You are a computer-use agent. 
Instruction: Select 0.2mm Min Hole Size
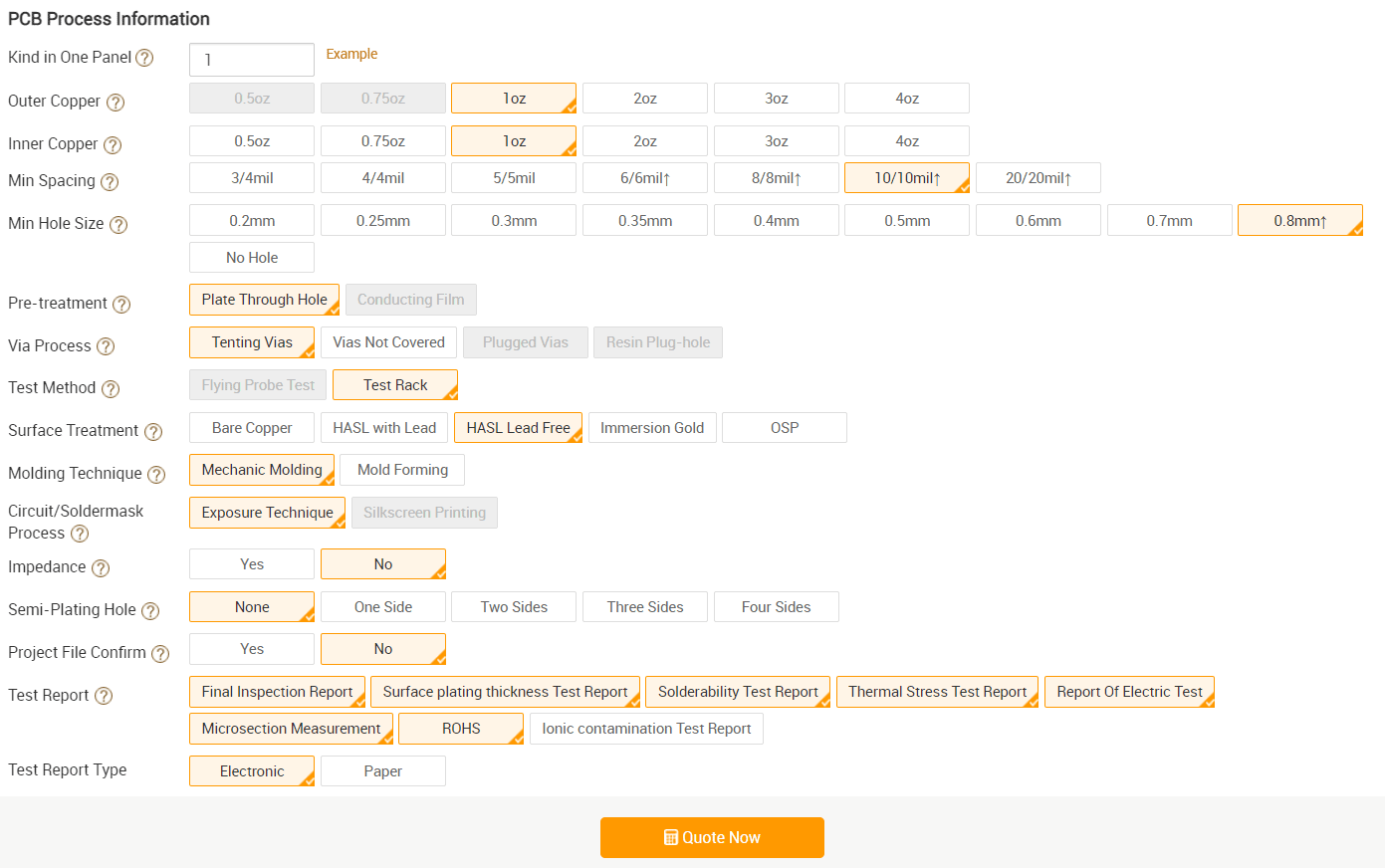point(252,221)
